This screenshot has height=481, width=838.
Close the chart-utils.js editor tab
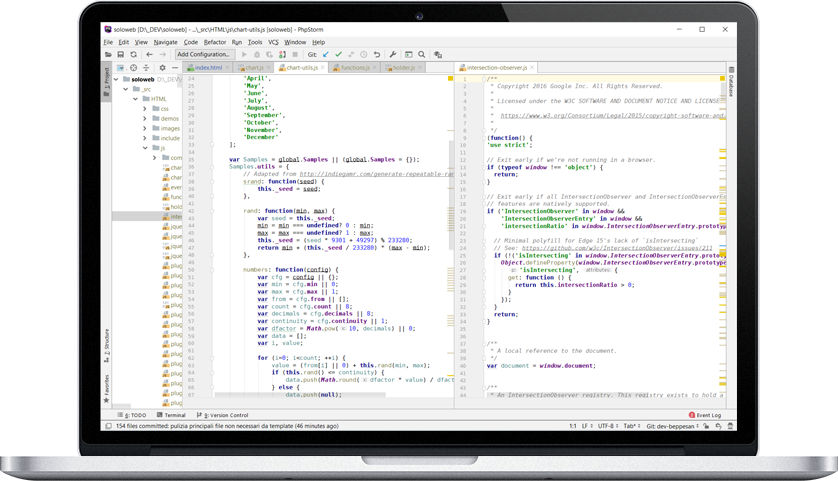(x=323, y=68)
